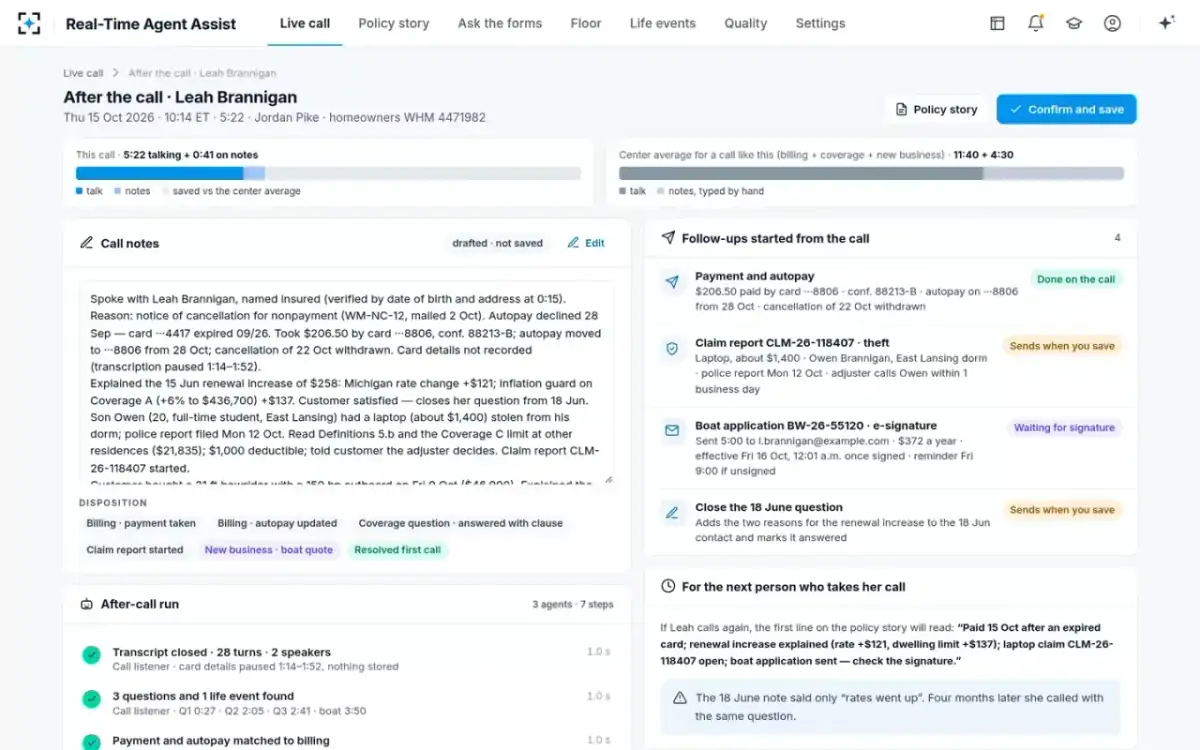Click inside the call notes text area
Image resolution: width=1200 pixels, height=750 pixels.
tap(347, 385)
